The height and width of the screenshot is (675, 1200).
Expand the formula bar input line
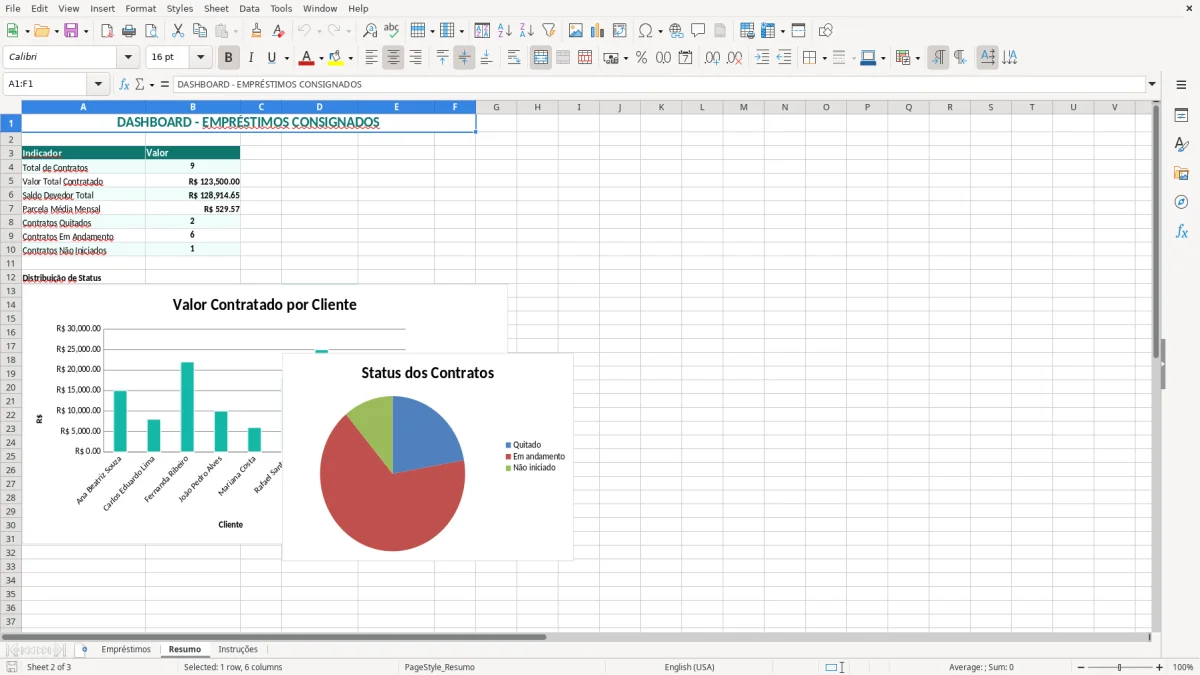(1153, 85)
